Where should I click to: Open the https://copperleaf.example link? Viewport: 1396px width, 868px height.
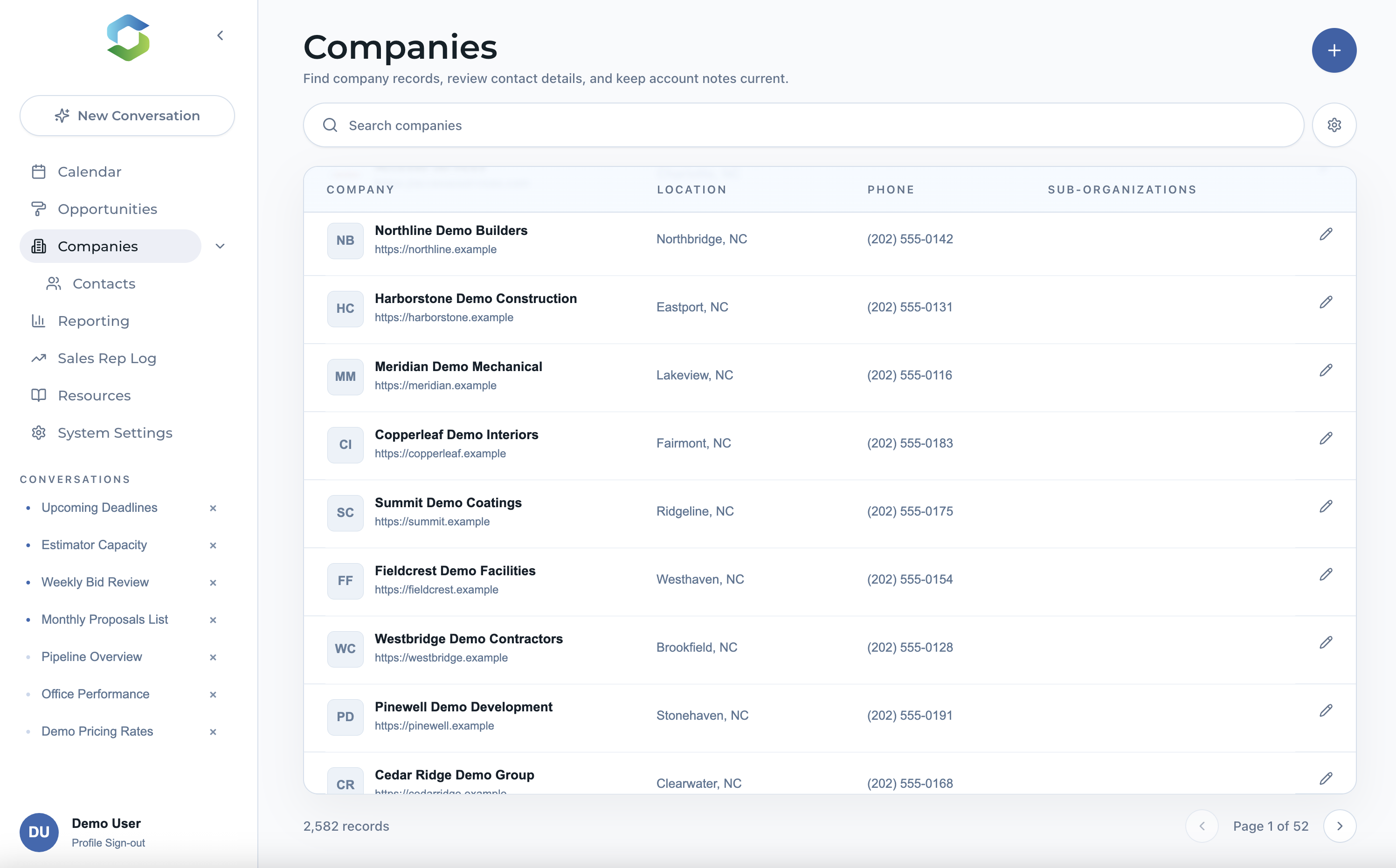click(x=440, y=454)
